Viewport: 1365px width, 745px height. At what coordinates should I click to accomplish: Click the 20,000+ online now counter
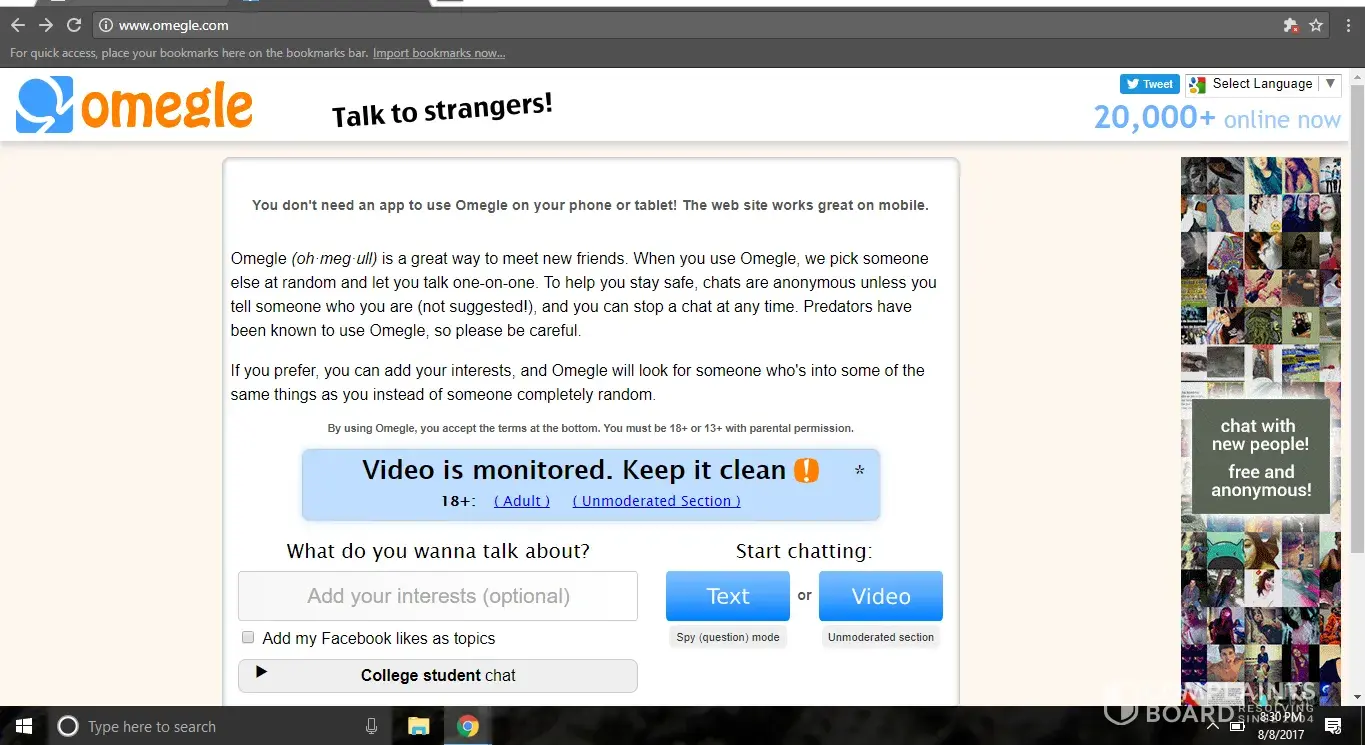pyautogui.click(x=1217, y=118)
